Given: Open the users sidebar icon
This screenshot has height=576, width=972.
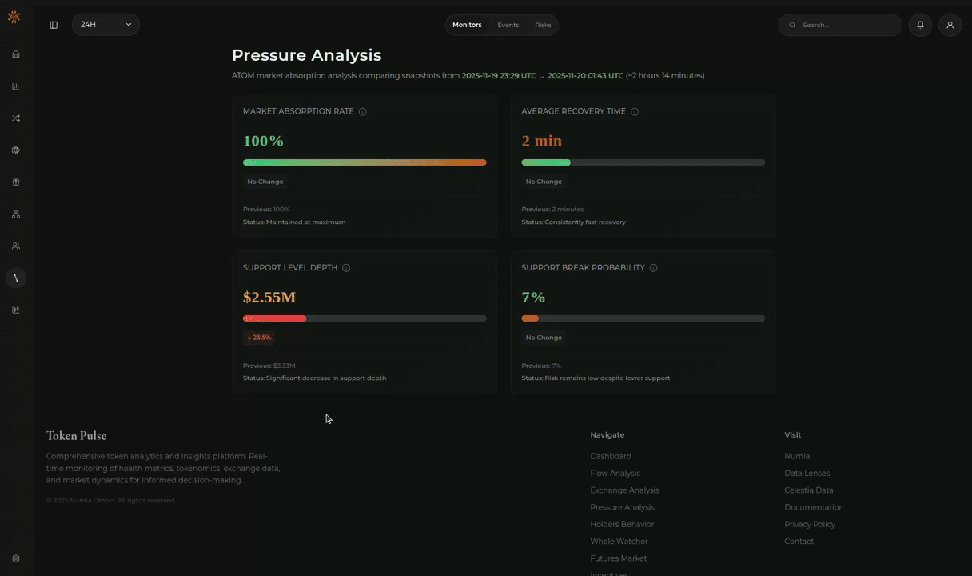Looking at the screenshot, I should click(16, 246).
